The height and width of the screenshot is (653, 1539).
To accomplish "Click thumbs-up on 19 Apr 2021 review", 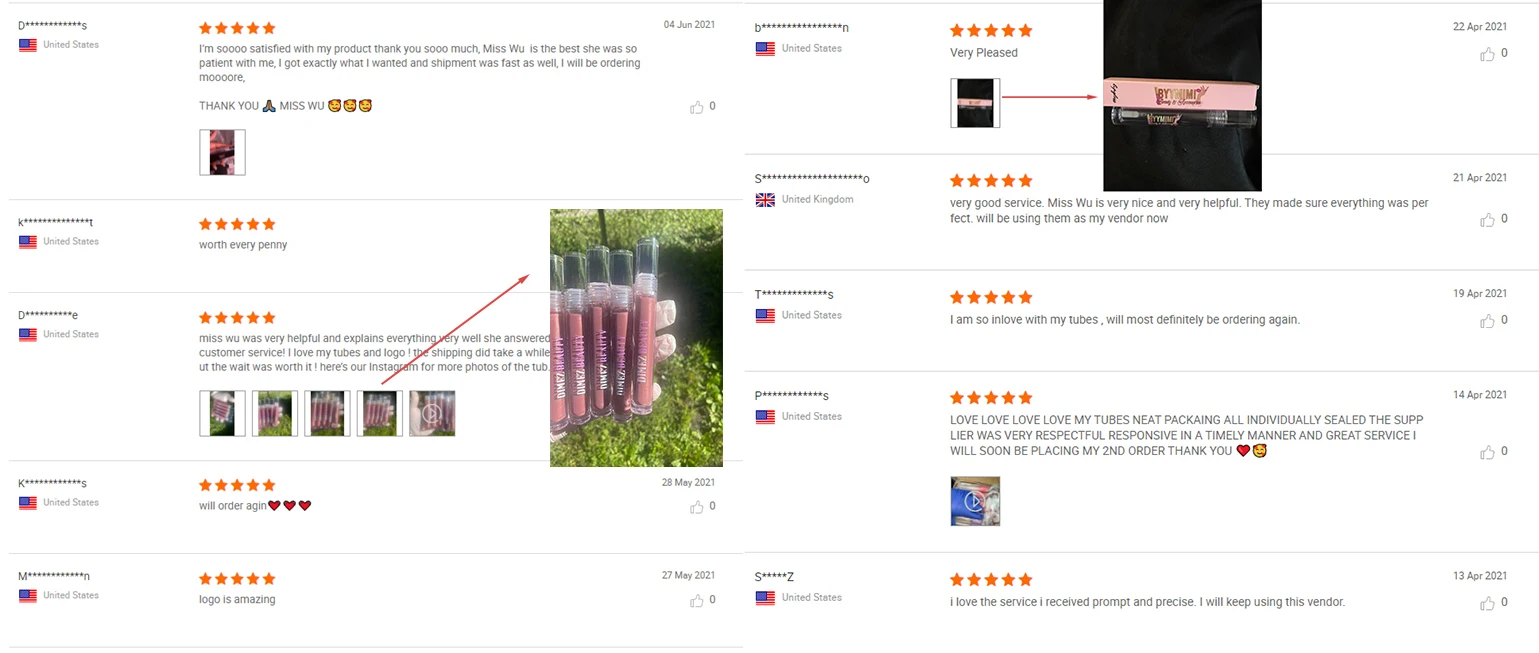I will 1487,321.
